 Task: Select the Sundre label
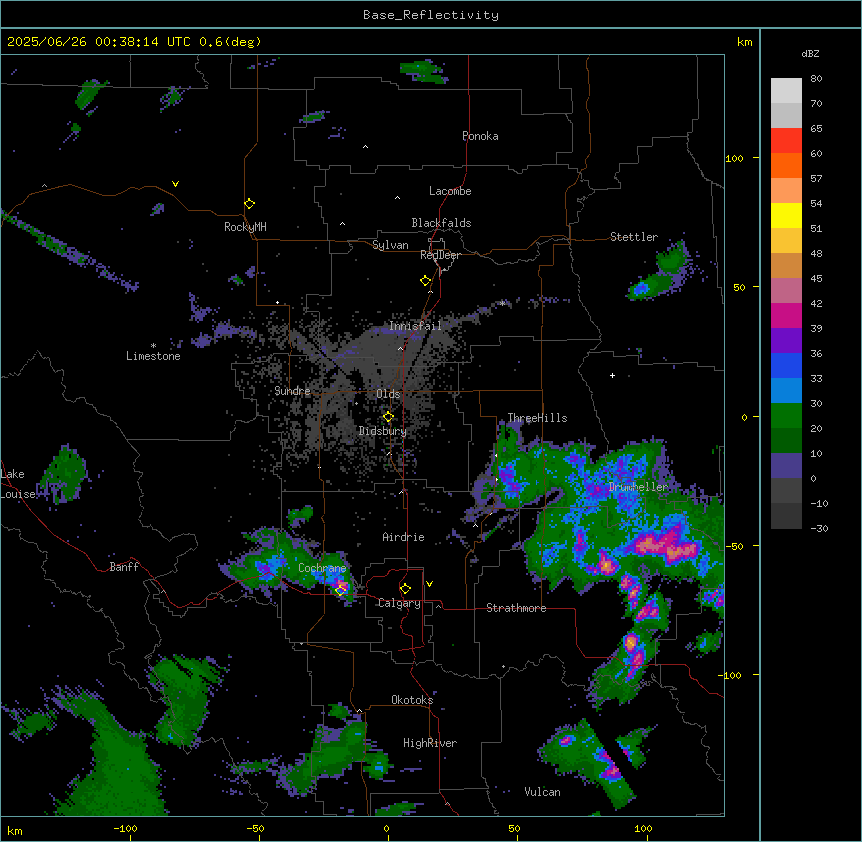pyautogui.click(x=292, y=391)
